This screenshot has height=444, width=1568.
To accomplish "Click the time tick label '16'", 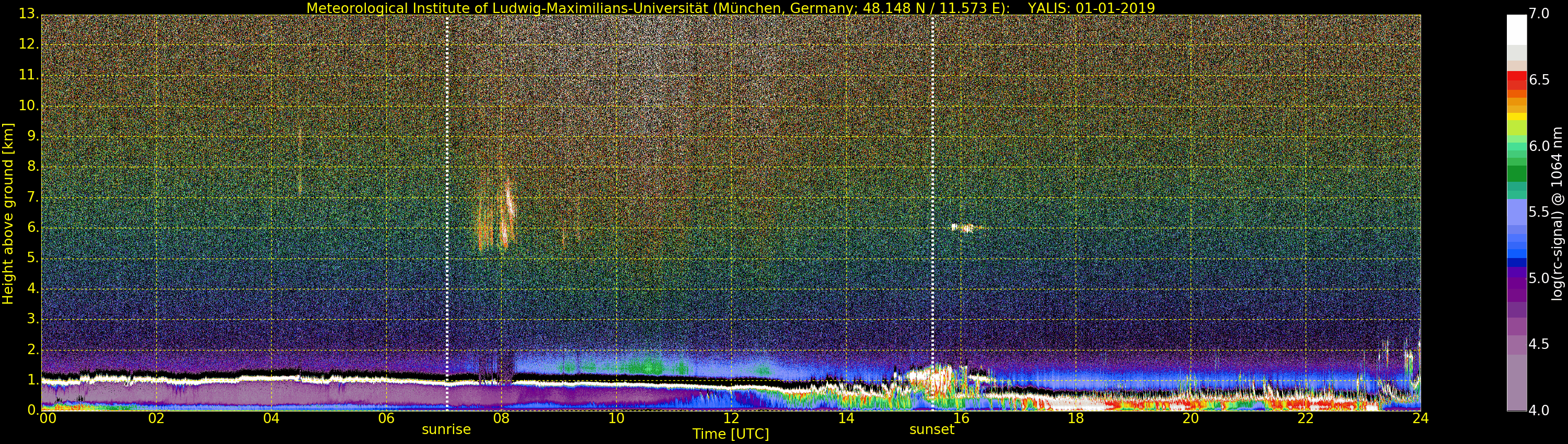I will (961, 418).
